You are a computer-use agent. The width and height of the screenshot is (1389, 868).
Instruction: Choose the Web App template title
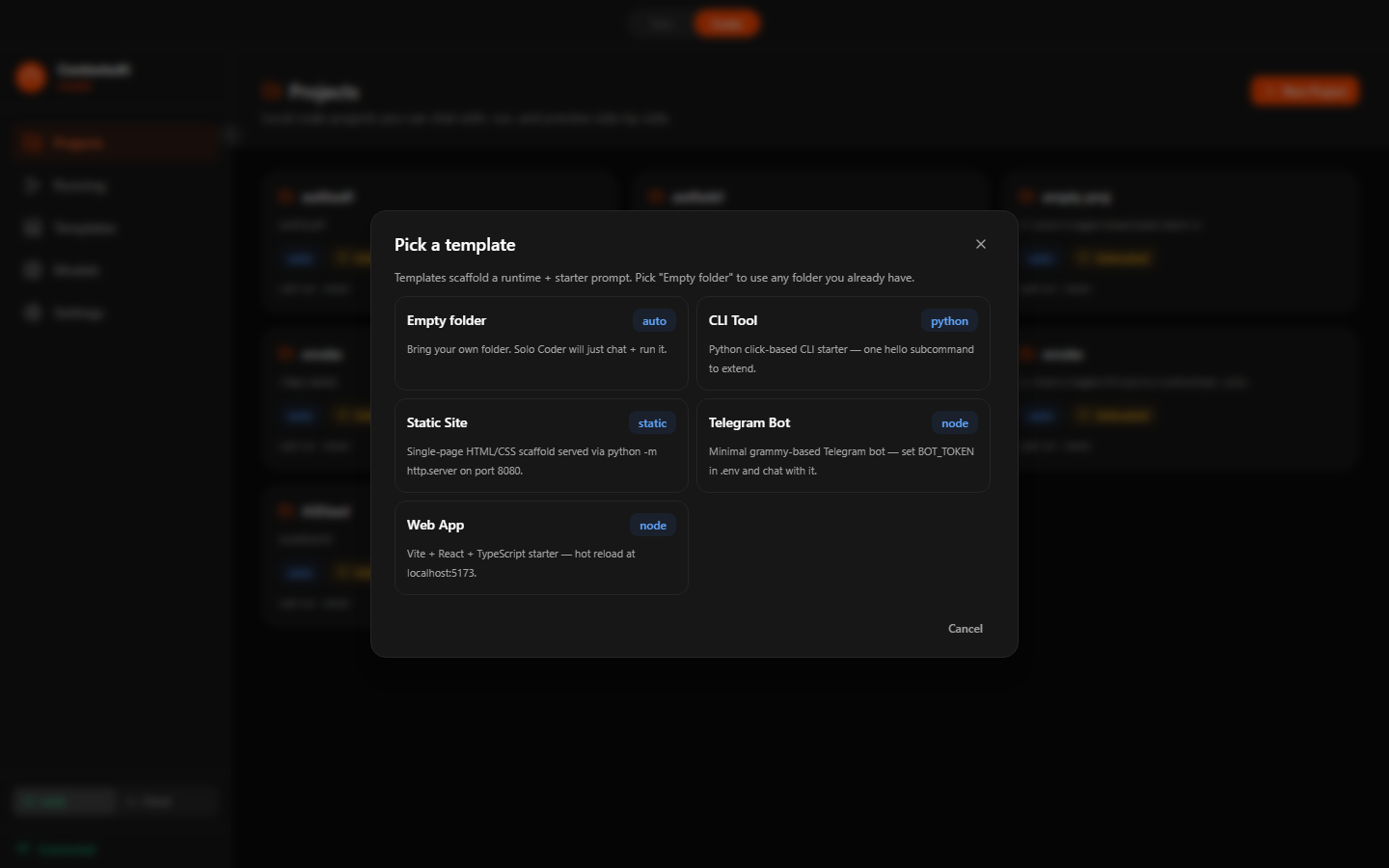(435, 525)
